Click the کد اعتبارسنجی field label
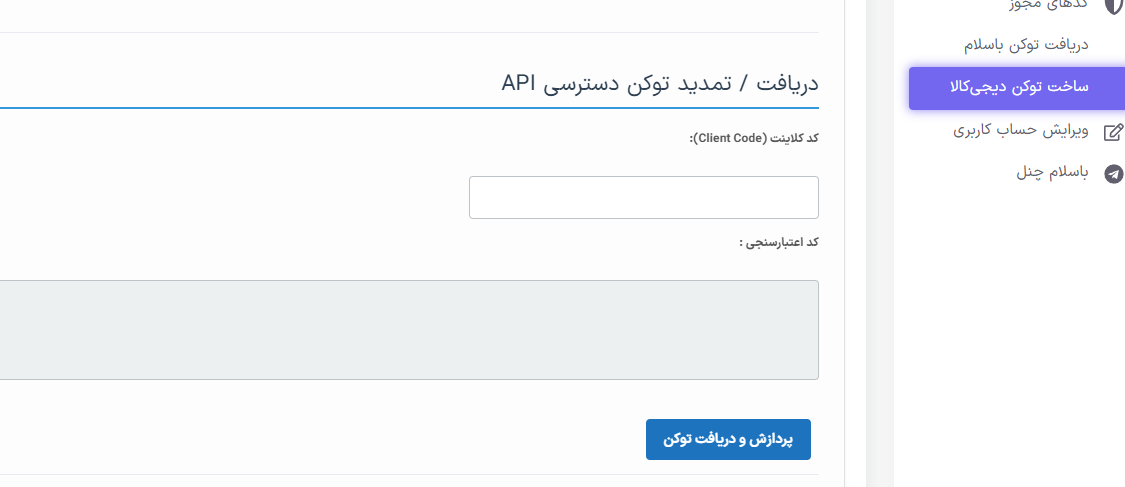 (x=778, y=242)
